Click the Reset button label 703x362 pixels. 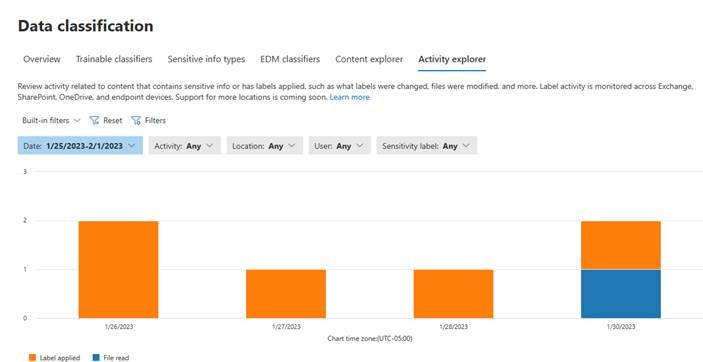point(113,120)
